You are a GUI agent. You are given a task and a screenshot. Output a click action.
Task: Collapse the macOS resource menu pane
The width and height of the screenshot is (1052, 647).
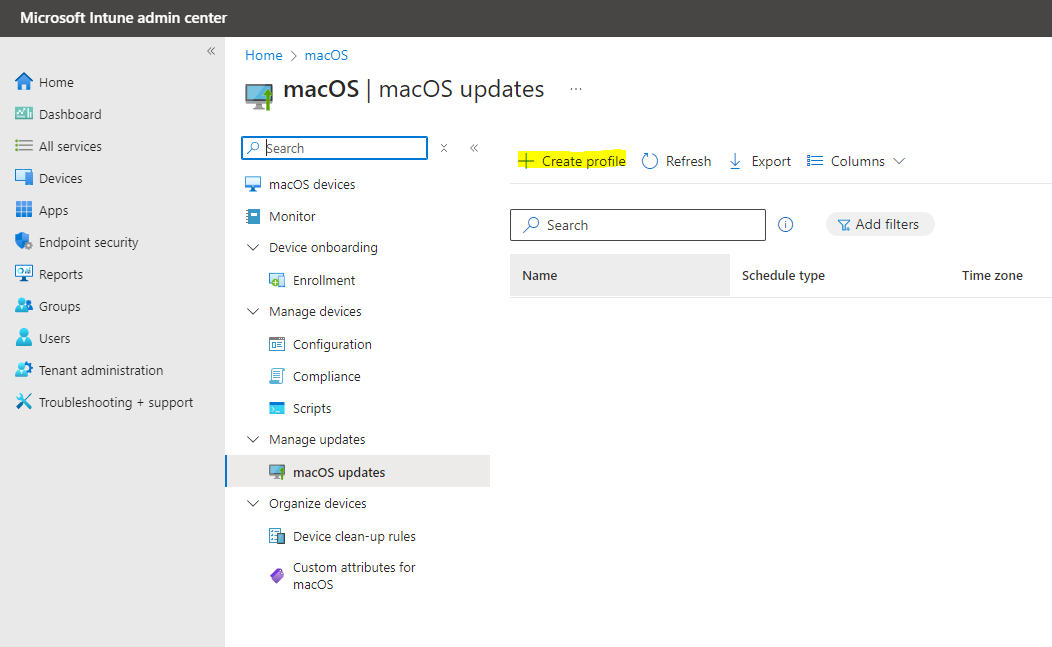474,148
